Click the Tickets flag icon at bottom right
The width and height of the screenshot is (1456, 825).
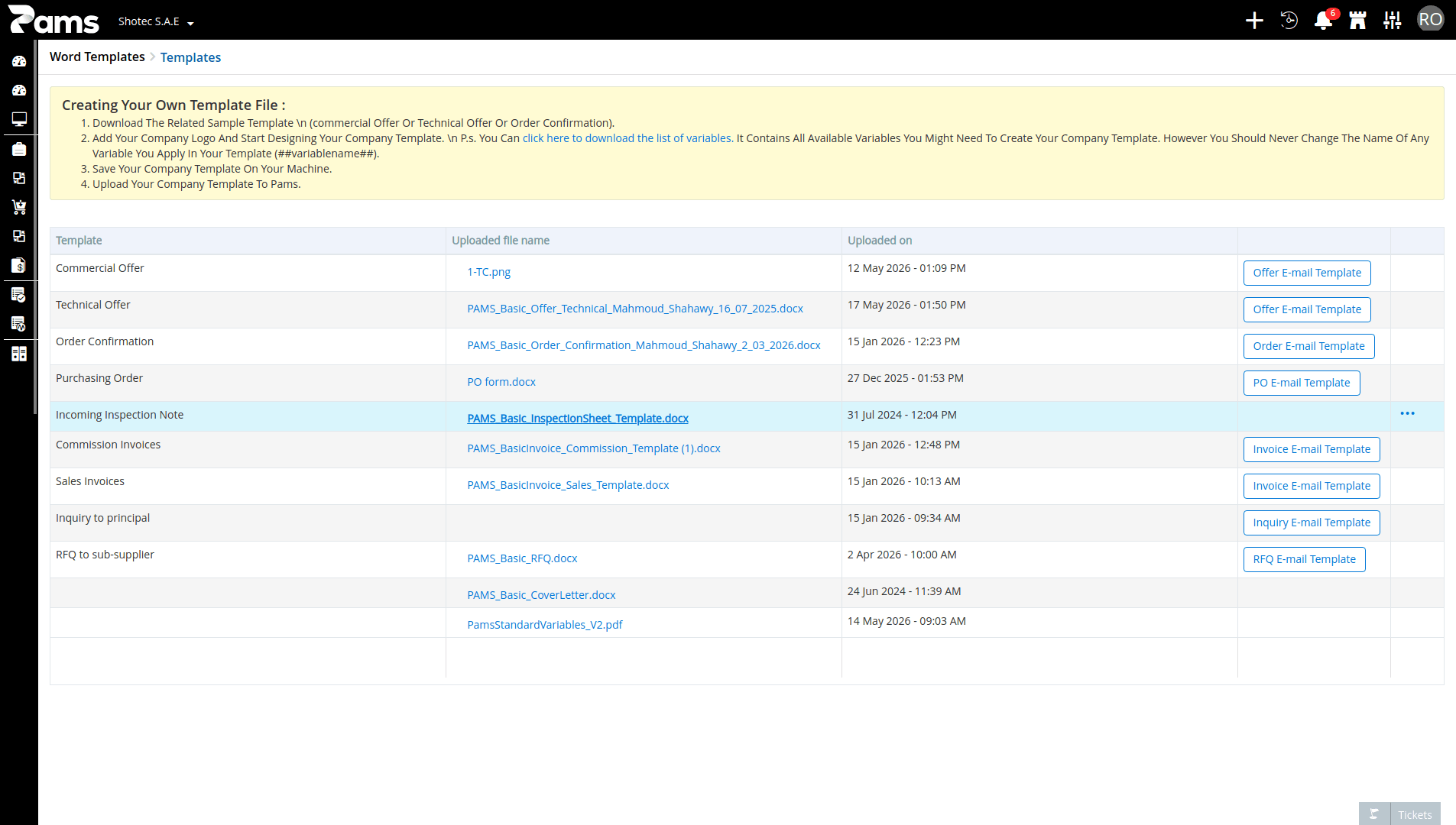(1374, 814)
